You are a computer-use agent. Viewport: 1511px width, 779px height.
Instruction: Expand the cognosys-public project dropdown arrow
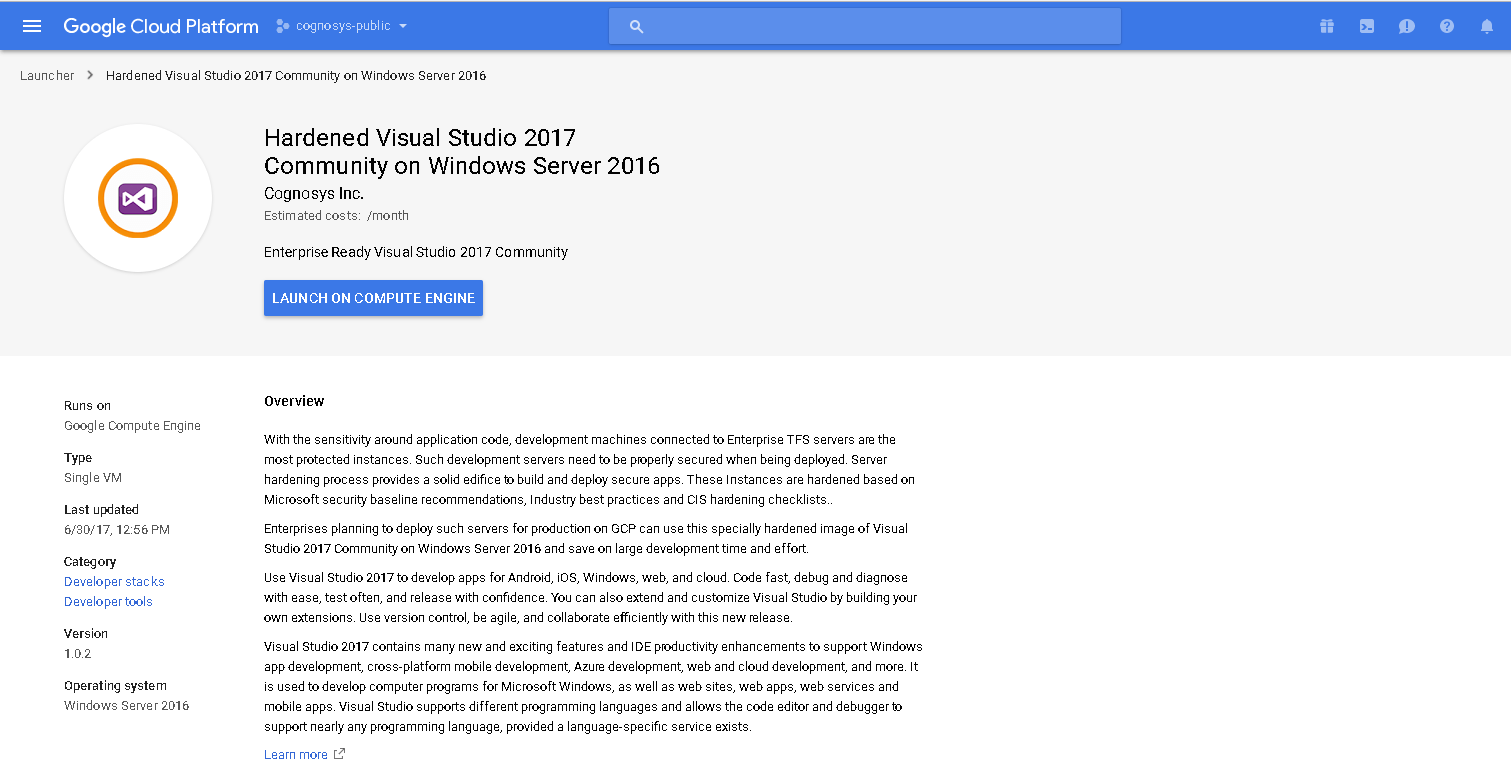[403, 26]
